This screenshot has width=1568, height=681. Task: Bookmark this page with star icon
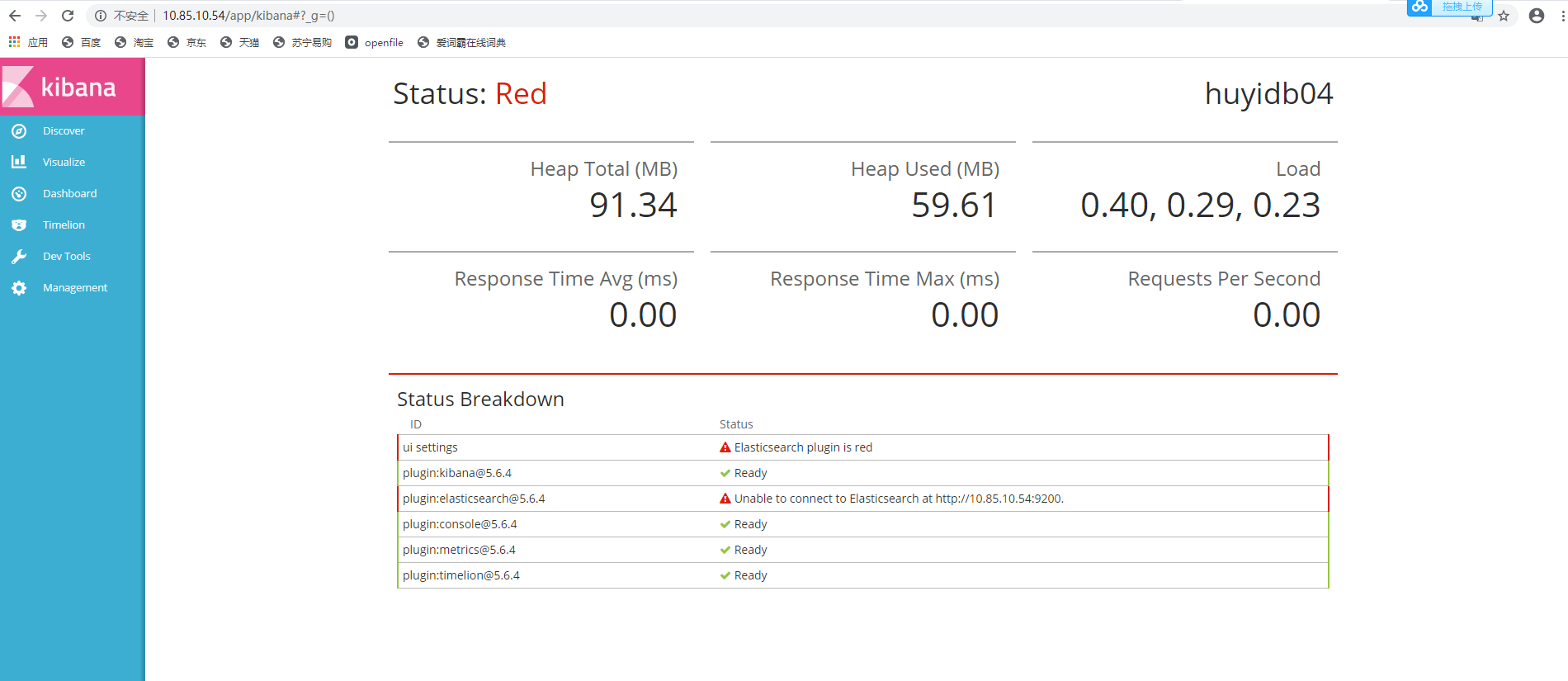[1504, 16]
